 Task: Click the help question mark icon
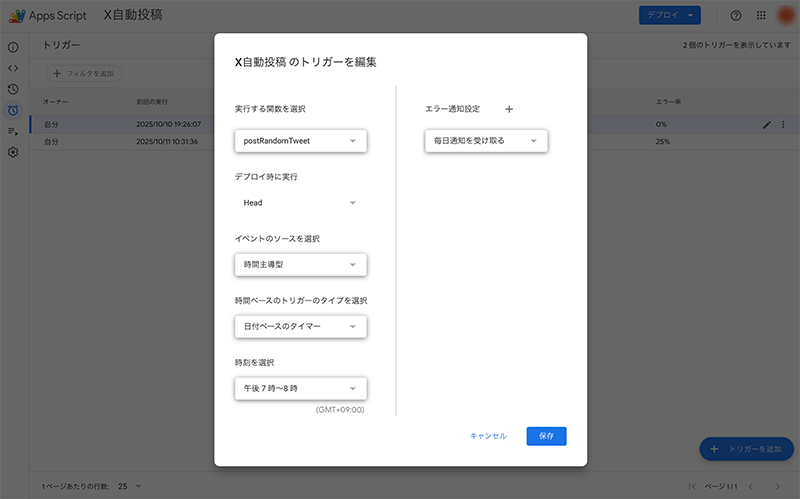(736, 16)
